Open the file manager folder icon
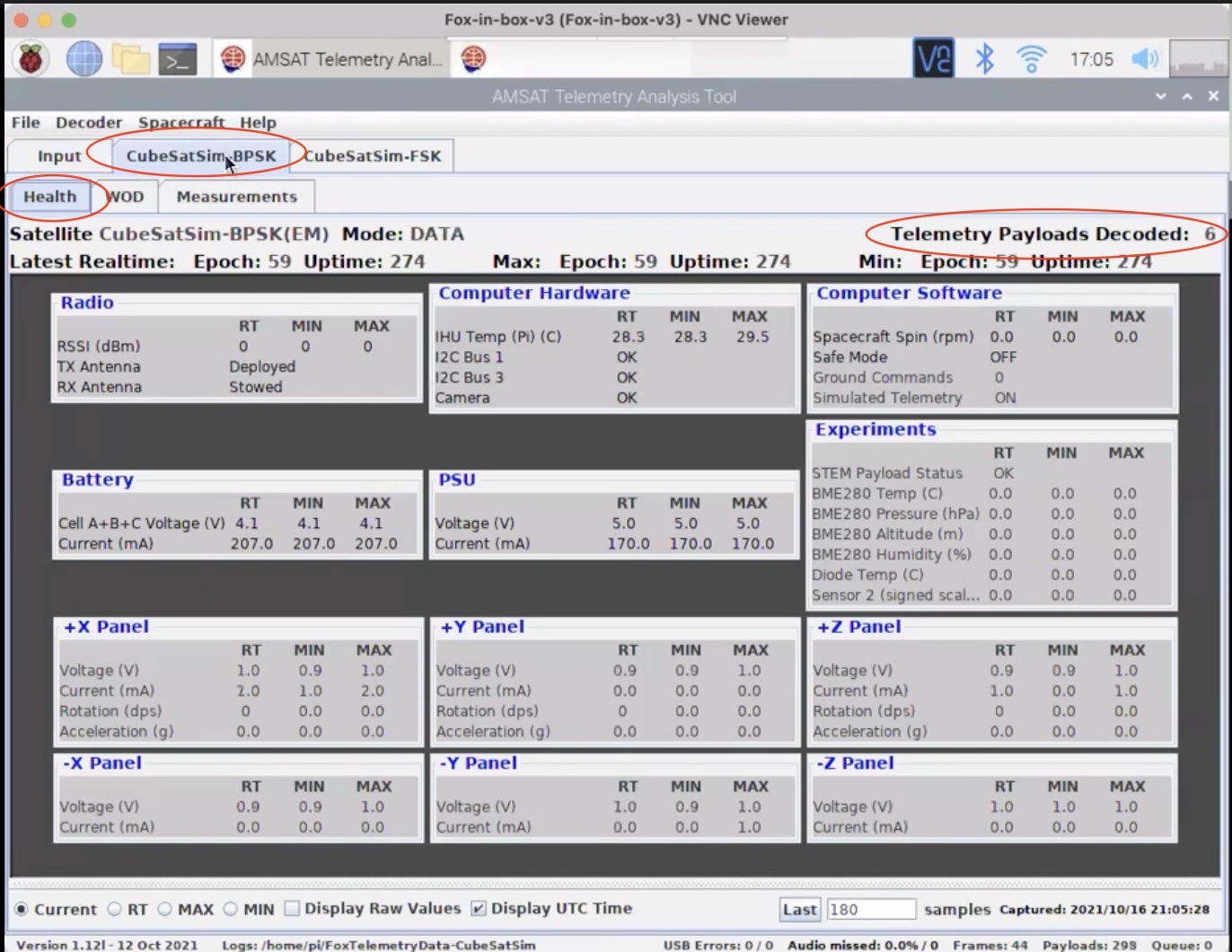The height and width of the screenshot is (952, 1232). click(x=131, y=59)
